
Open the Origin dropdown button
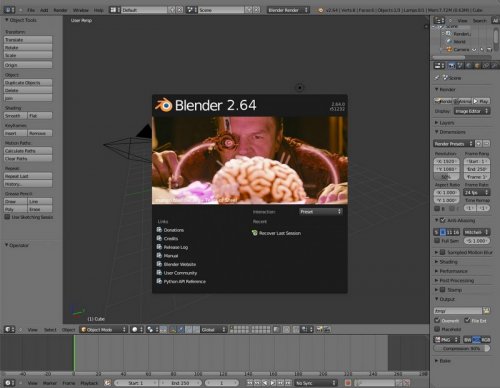[28, 65]
